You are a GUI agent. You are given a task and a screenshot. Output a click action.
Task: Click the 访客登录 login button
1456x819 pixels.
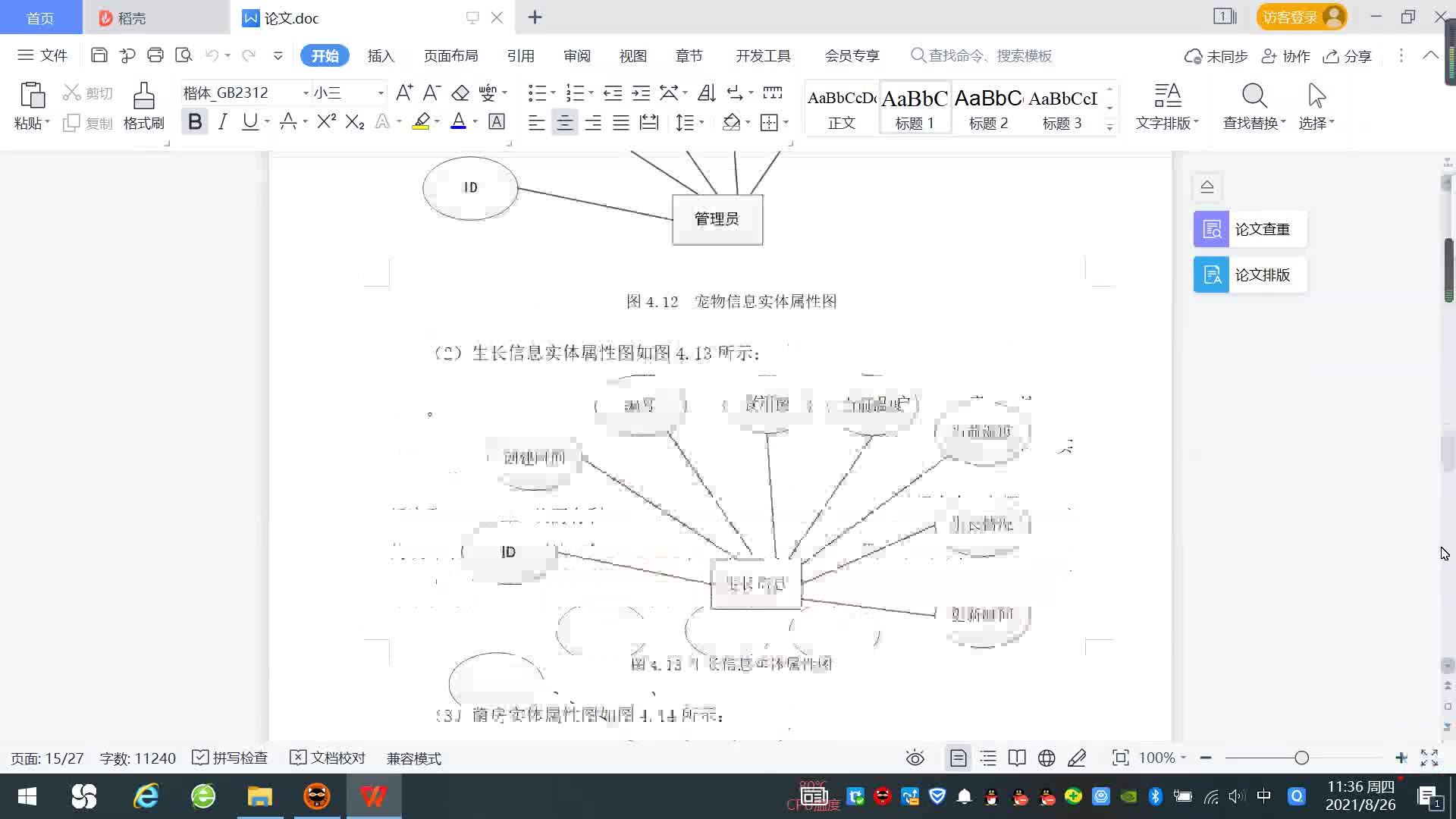tap(1300, 17)
